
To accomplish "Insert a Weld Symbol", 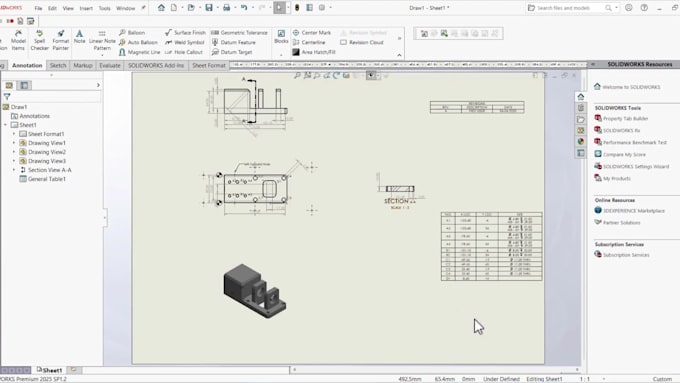I will pyautogui.click(x=184, y=43).
